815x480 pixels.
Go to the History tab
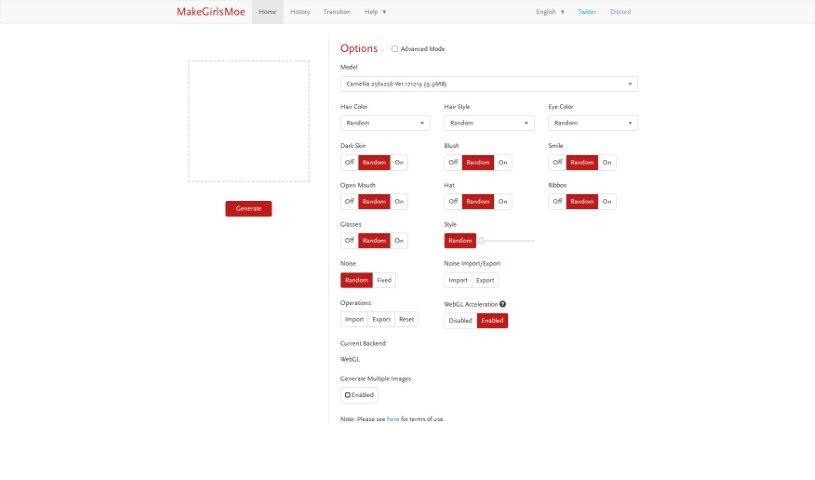[x=300, y=12]
